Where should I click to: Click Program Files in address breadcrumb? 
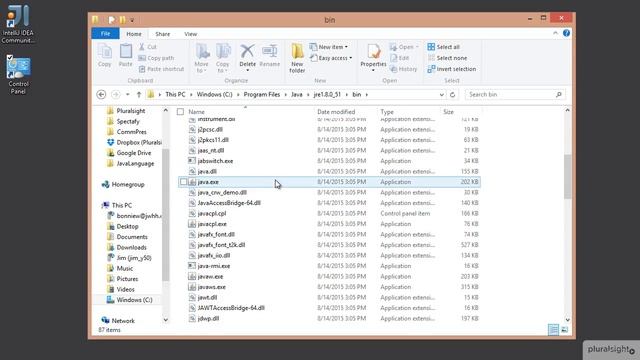coord(262,94)
